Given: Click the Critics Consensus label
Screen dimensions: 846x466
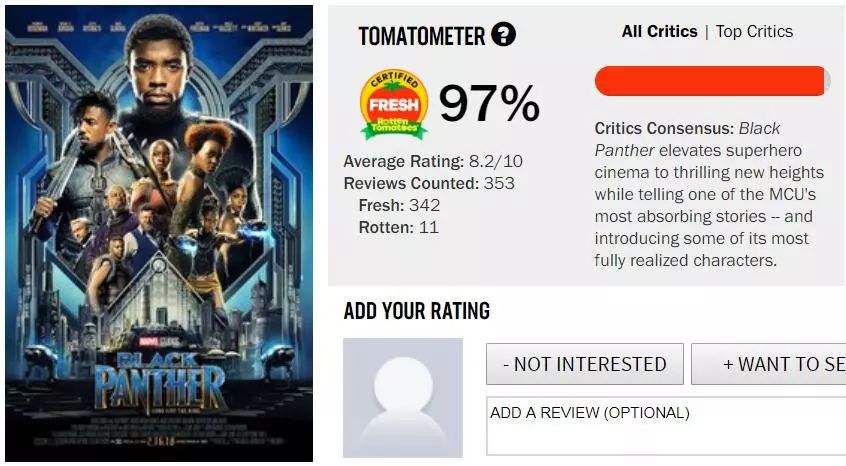Looking at the screenshot, I should tap(664, 128).
